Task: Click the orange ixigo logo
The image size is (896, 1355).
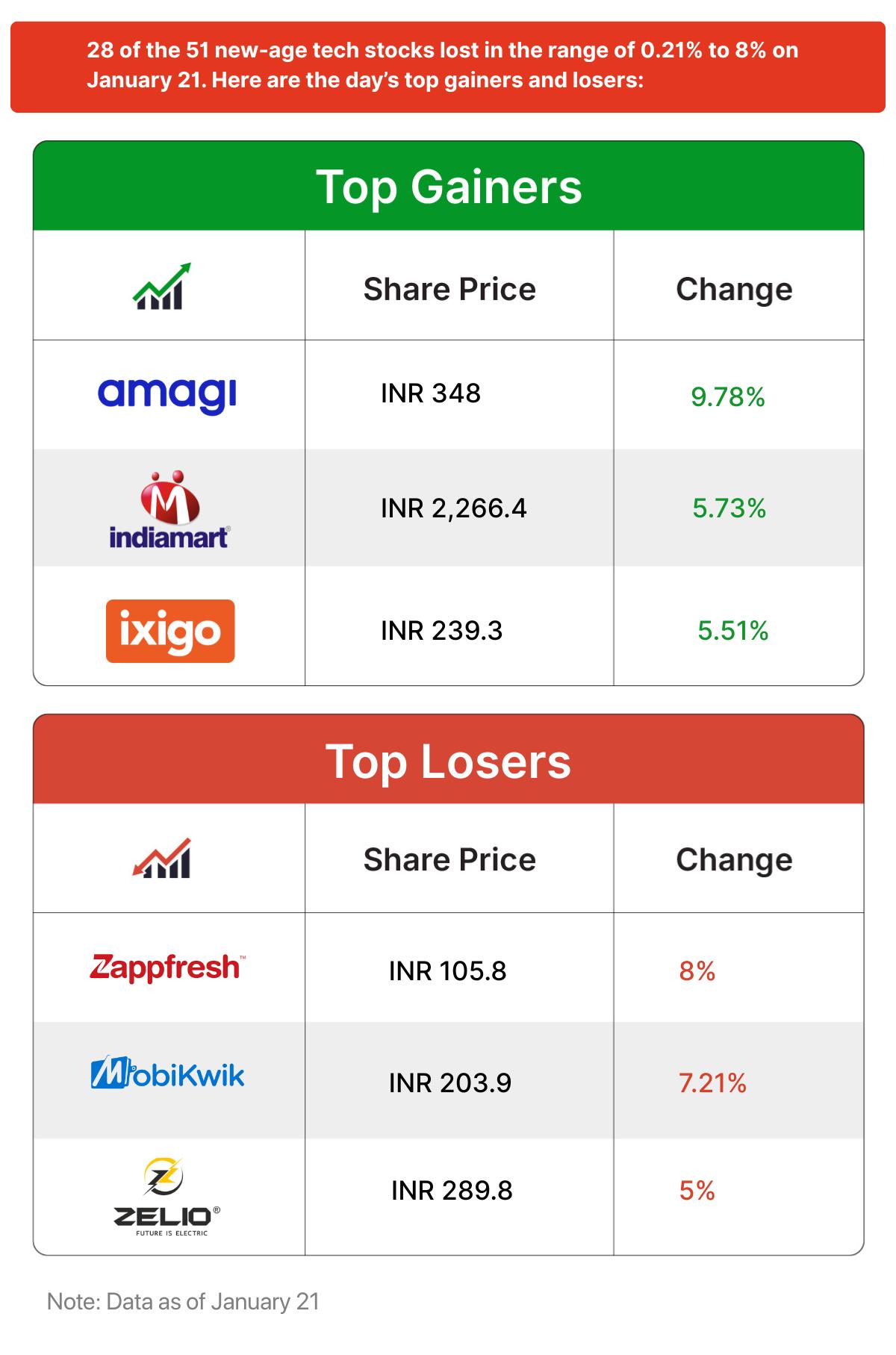Action: (x=170, y=631)
